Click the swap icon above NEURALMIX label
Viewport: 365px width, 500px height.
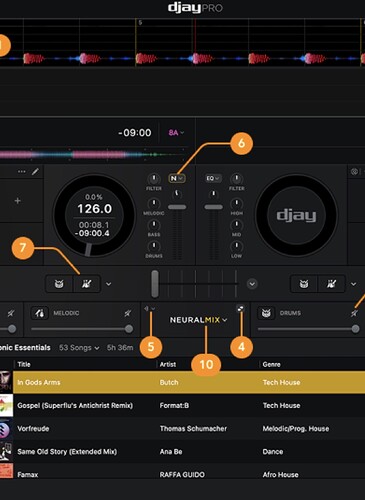point(240,308)
